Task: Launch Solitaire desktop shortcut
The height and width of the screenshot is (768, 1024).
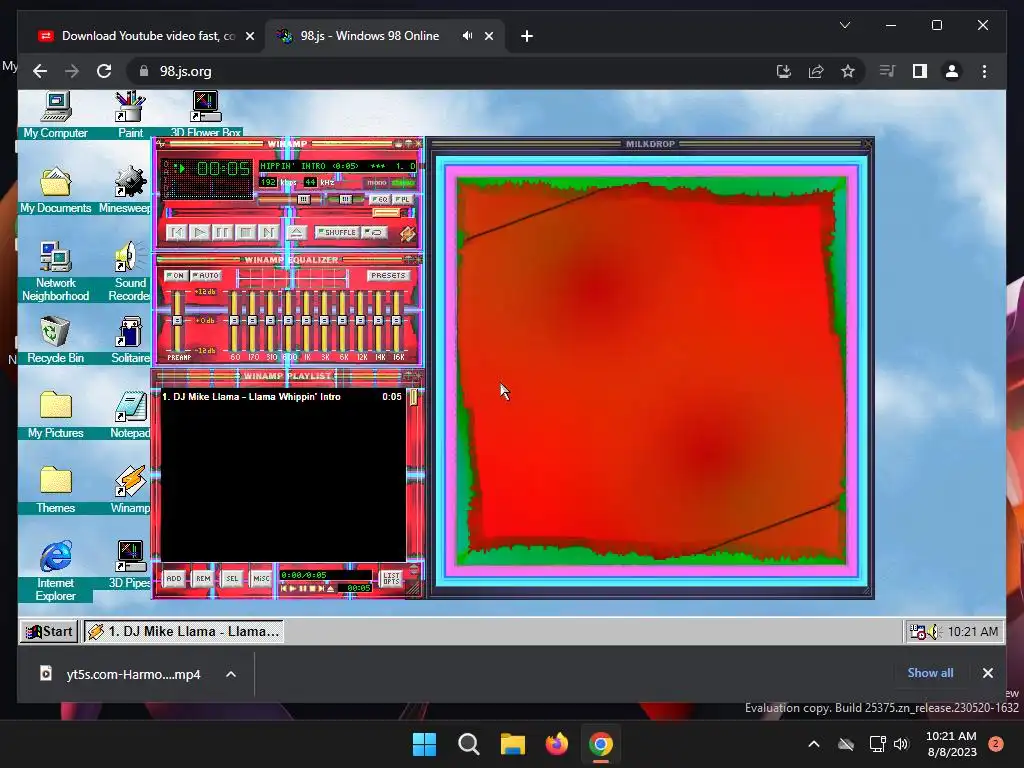Action: pos(129,340)
